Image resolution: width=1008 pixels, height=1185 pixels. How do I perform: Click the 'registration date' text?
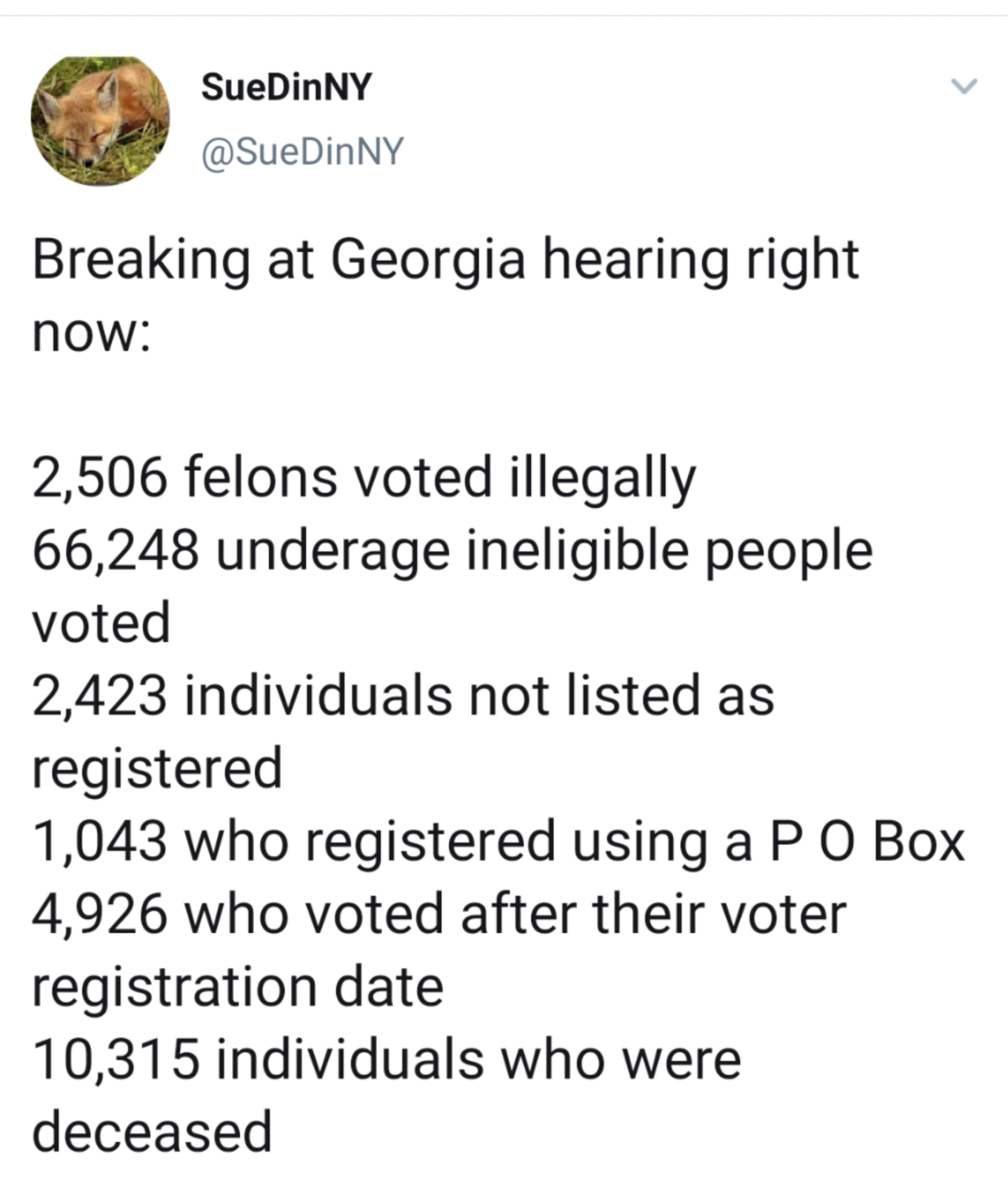click(238, 989)
